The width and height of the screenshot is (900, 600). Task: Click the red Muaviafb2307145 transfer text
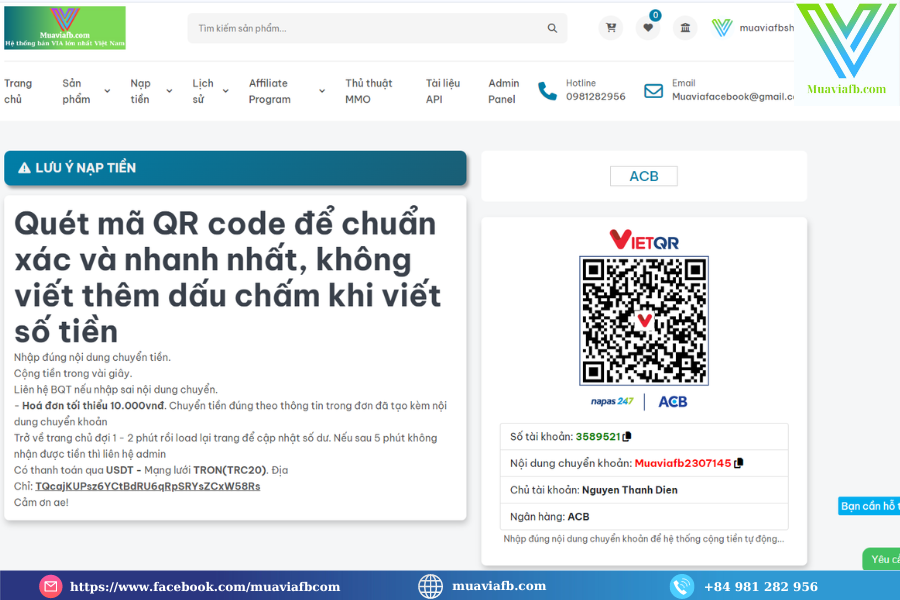[x=682, y=463]
